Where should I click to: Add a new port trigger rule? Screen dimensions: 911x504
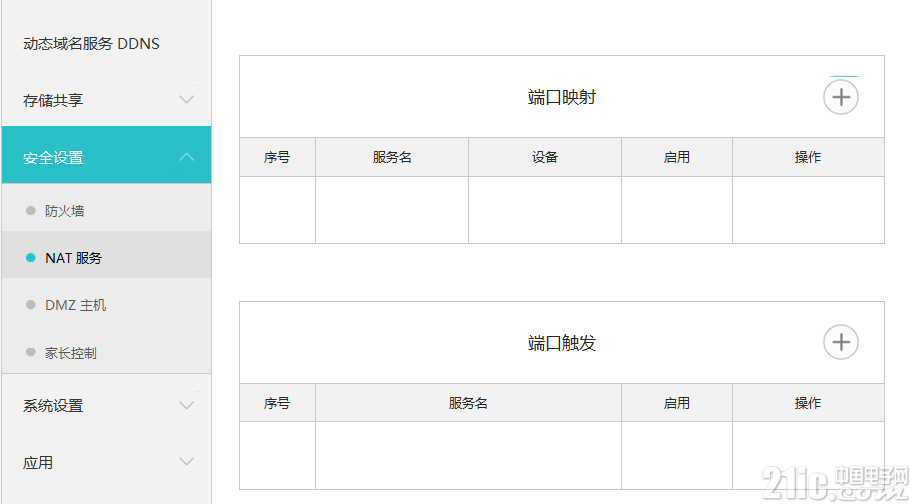coord(841,342)
